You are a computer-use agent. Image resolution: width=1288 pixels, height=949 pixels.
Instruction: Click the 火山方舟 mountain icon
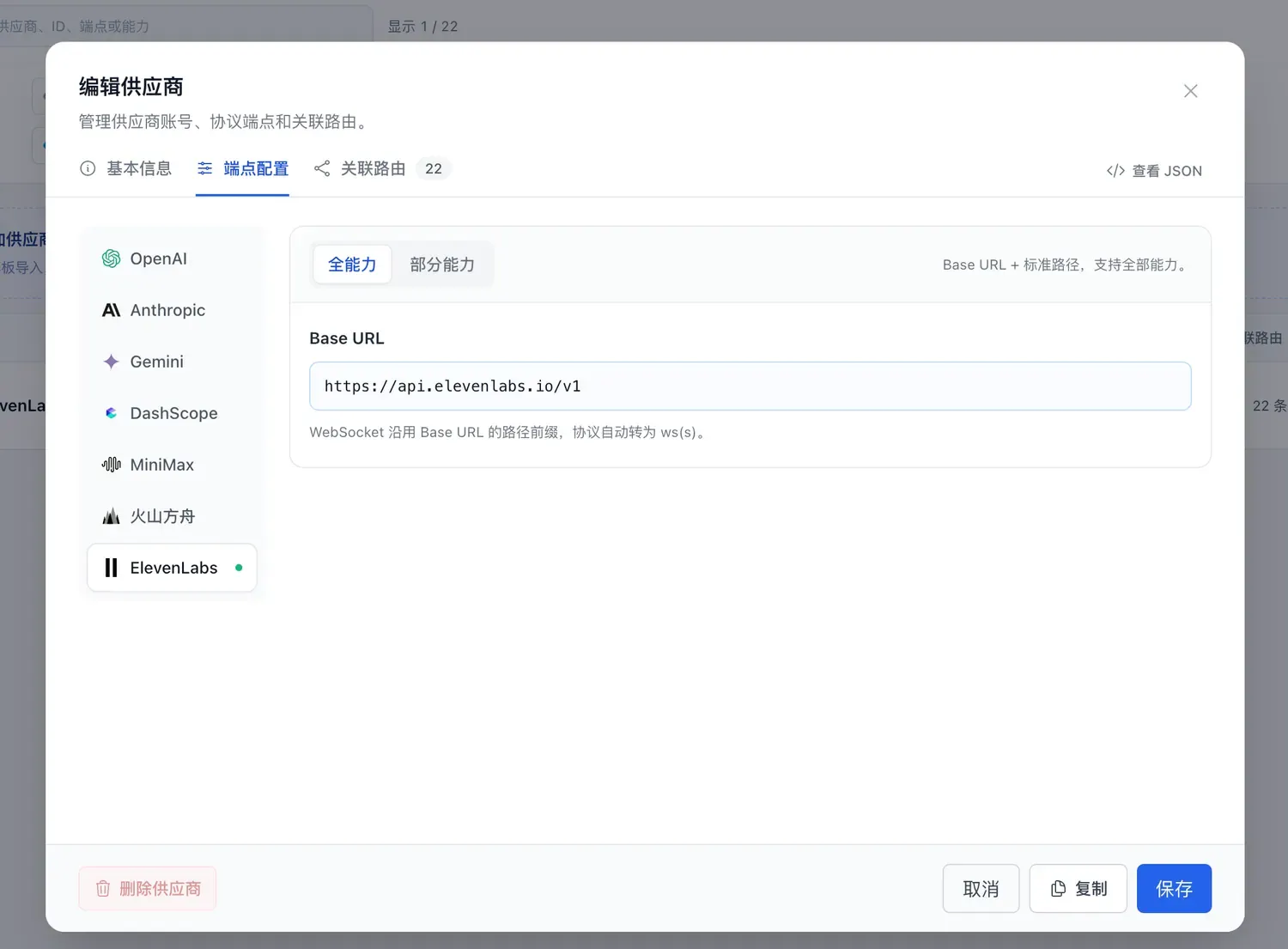(111, 516)
